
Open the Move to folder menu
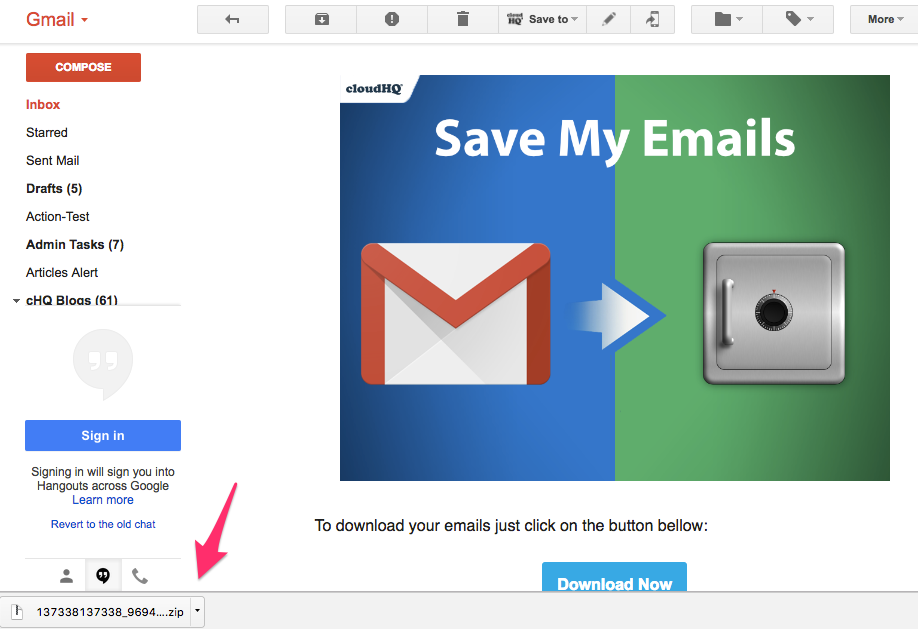click(x=726, y=19)
